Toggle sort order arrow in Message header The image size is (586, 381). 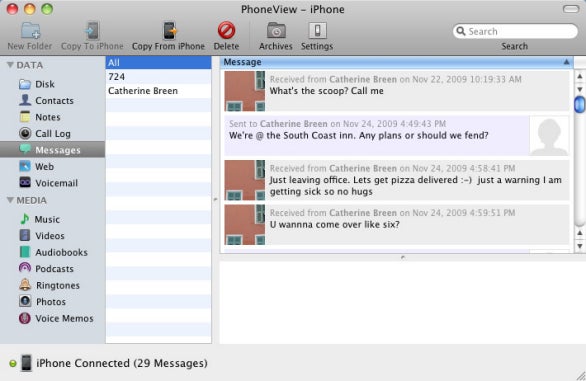[566, 62]
